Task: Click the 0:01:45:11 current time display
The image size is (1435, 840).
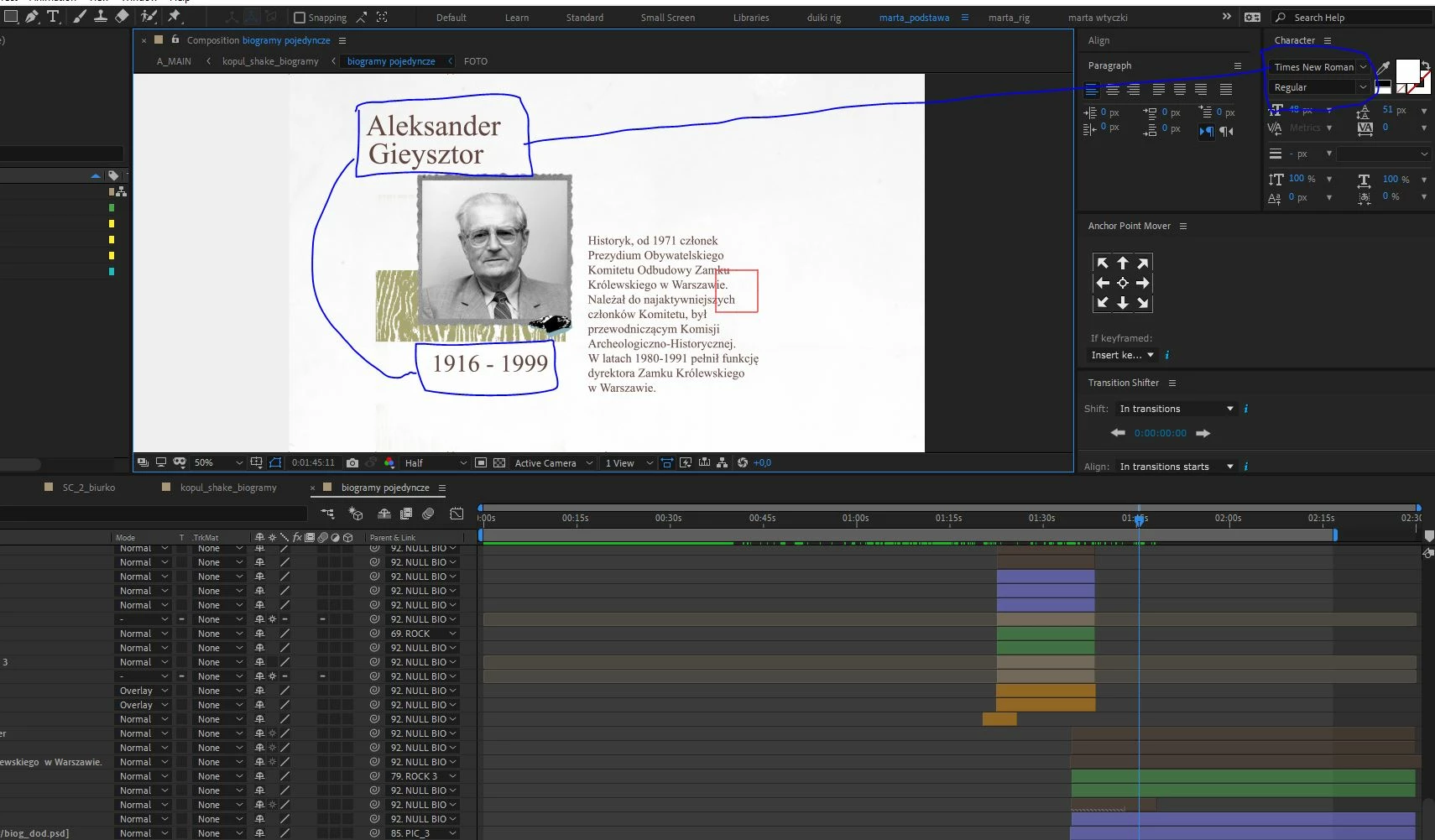Action: pyautogui.click(x=313, y=462)
